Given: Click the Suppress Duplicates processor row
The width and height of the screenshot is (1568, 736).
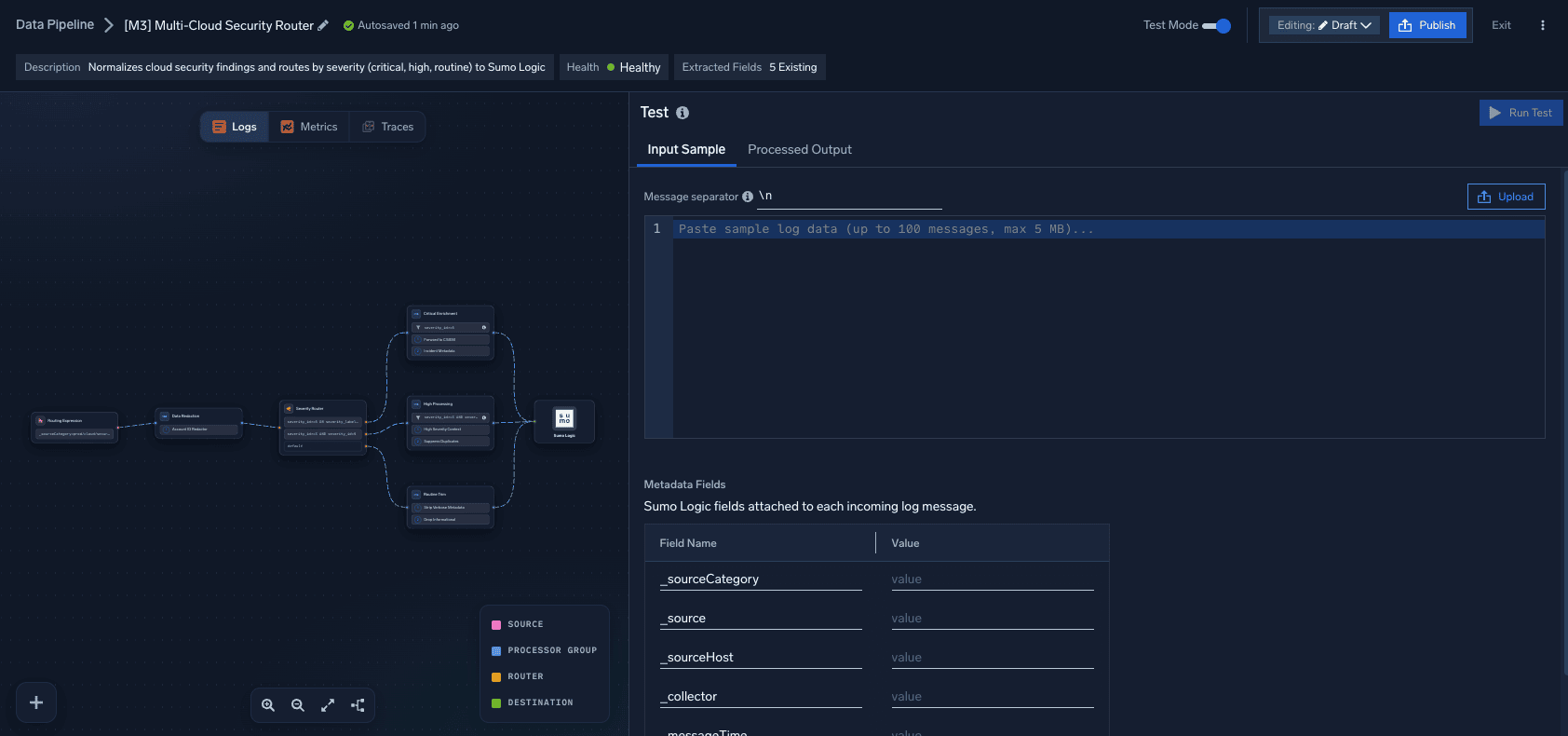Looking at the screenshot, I should (x=451, y=442).
